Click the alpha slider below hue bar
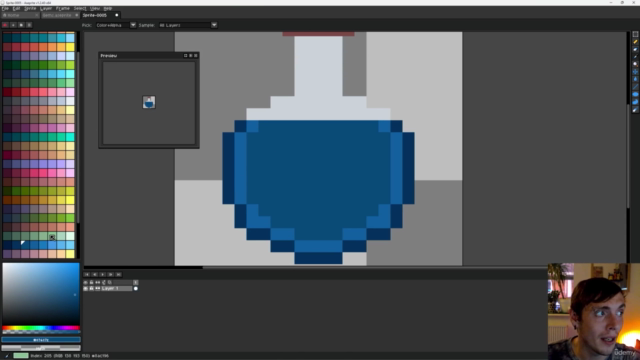Screen dimensions: 640x360 pos(41,332)
